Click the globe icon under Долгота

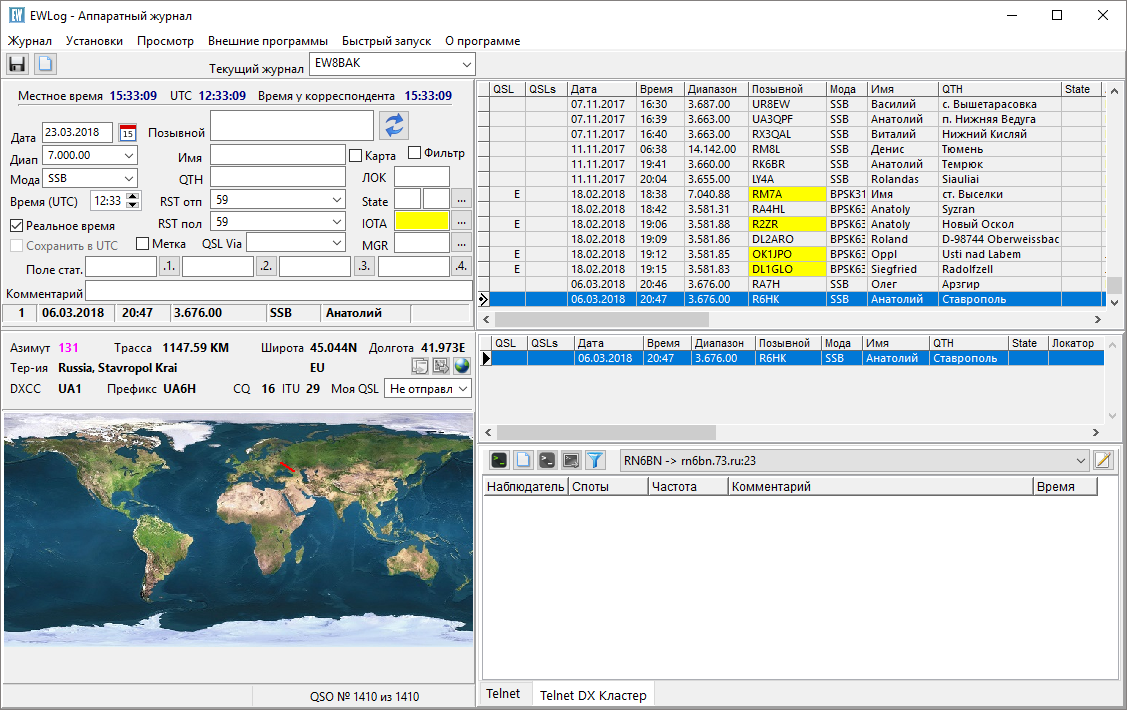[461, 366]
